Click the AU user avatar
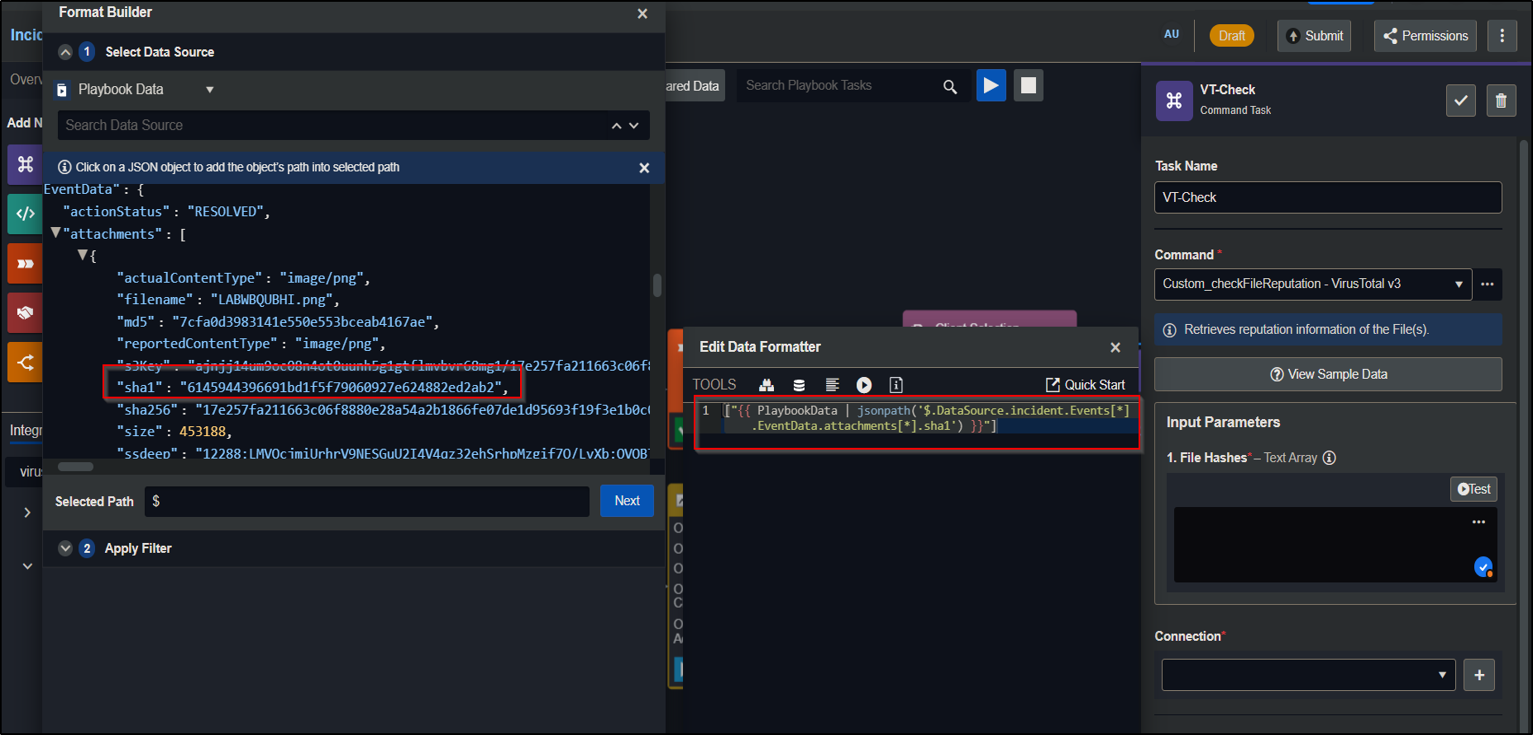 click(1171, 35)
